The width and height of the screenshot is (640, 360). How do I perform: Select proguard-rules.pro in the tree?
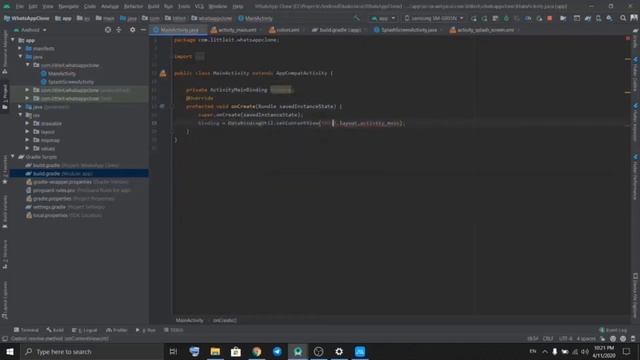(78, 190)
